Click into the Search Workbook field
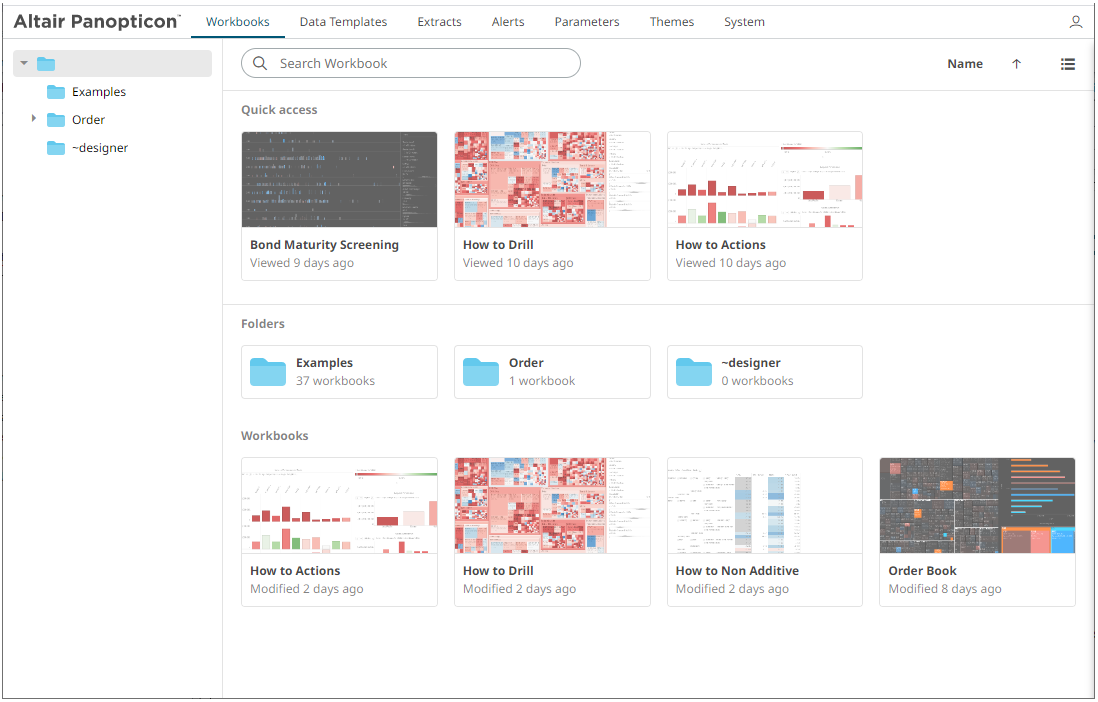1098x702 pixels. coord(420,63)
